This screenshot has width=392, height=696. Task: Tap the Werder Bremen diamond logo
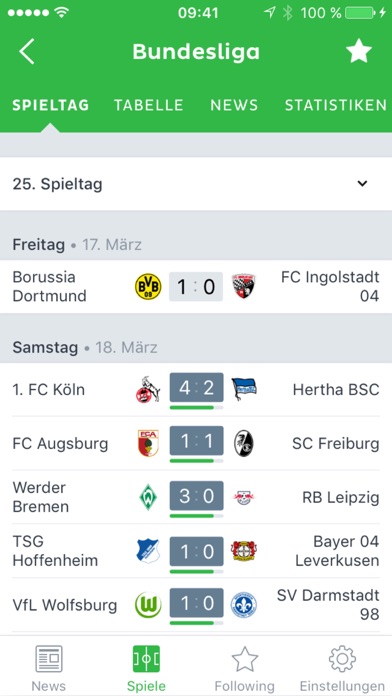point(148,497)
